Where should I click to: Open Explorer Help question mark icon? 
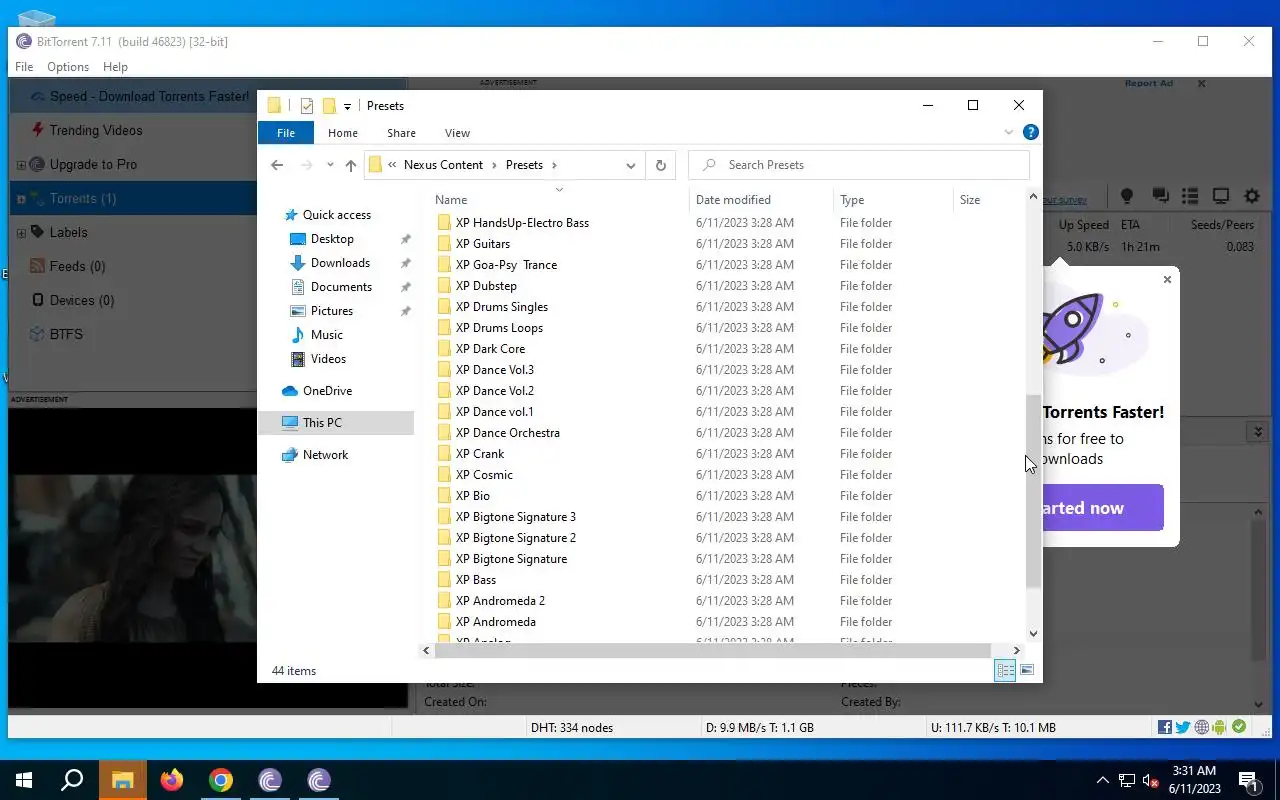(1031, 132)
